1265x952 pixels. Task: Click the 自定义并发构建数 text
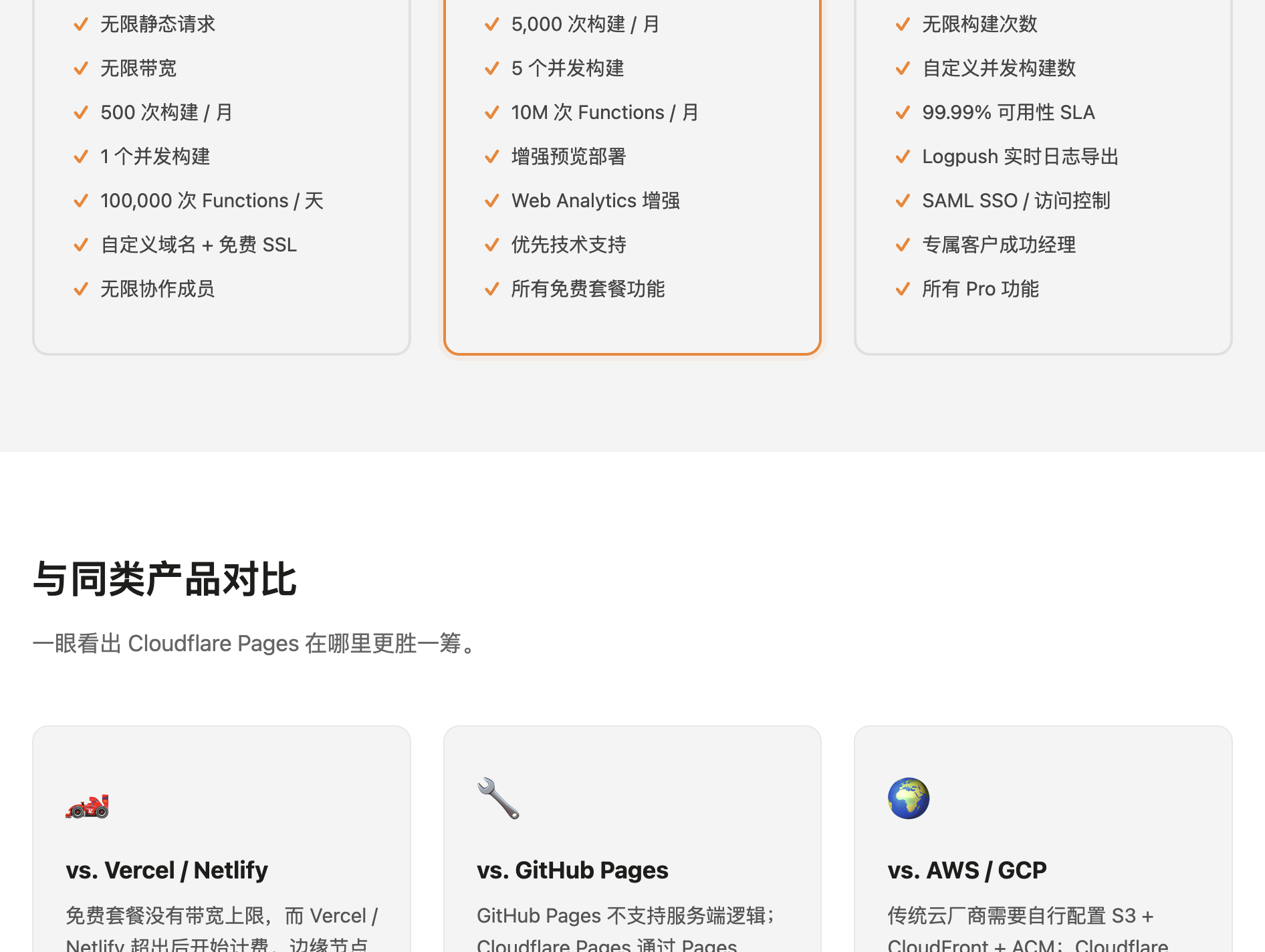[x=999, y=68]
